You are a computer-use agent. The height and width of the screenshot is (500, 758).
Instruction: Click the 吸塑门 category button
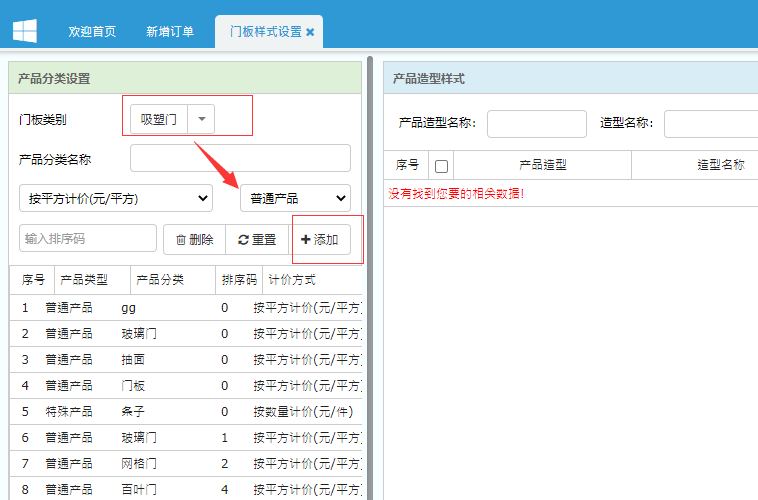[x=159, y=119]
